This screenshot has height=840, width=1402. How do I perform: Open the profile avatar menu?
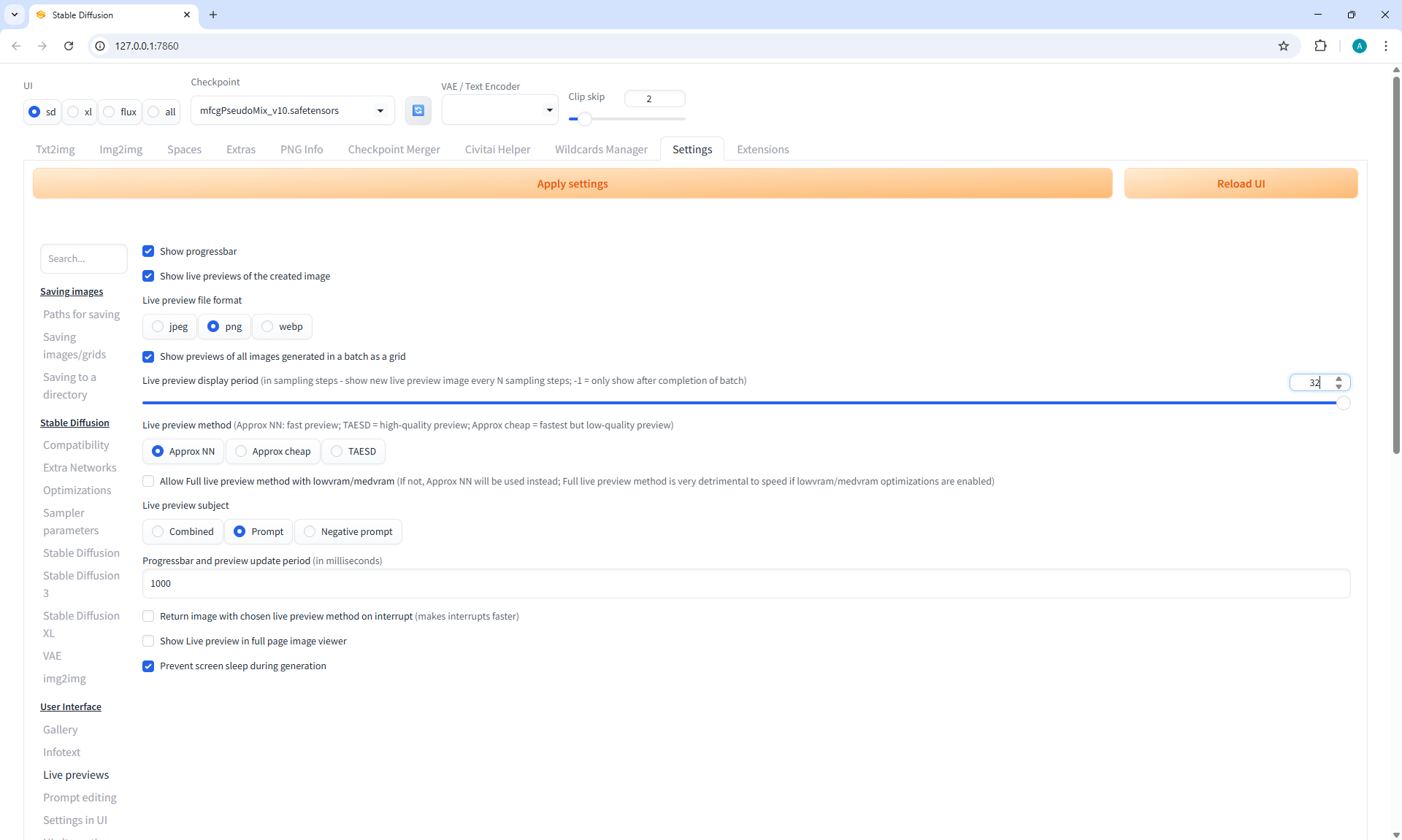click(1359, 46)
